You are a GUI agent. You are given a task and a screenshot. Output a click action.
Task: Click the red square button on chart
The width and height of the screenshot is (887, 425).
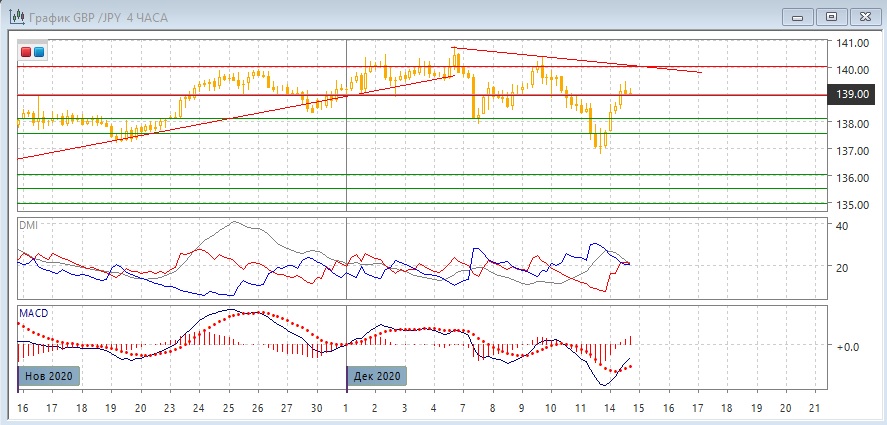coord(26,51)
